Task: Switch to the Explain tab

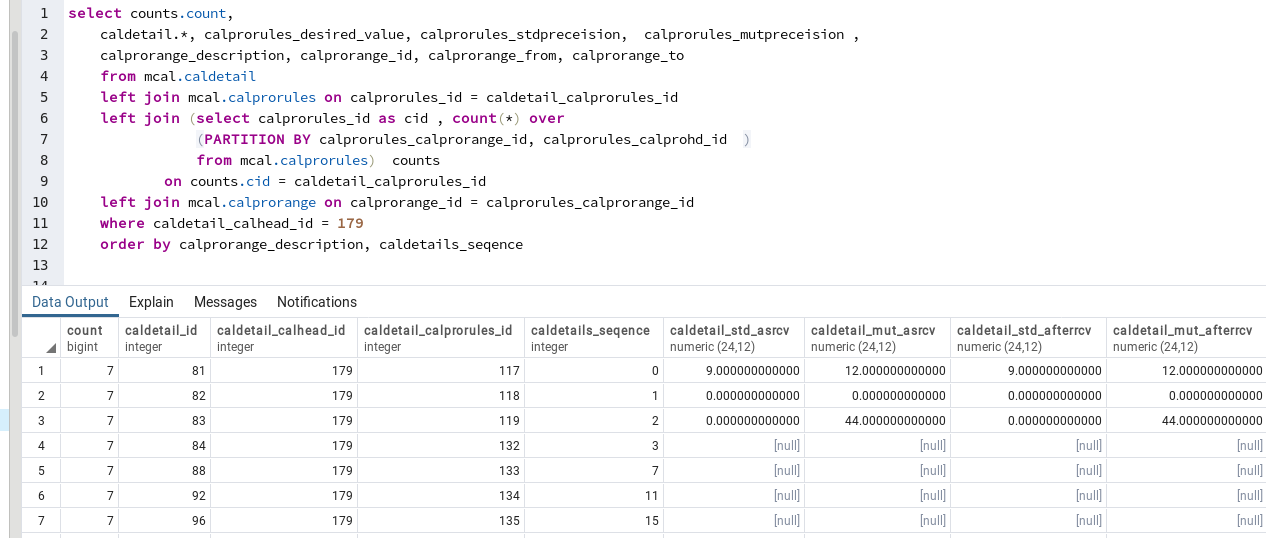Action: [x=151, y=302]
